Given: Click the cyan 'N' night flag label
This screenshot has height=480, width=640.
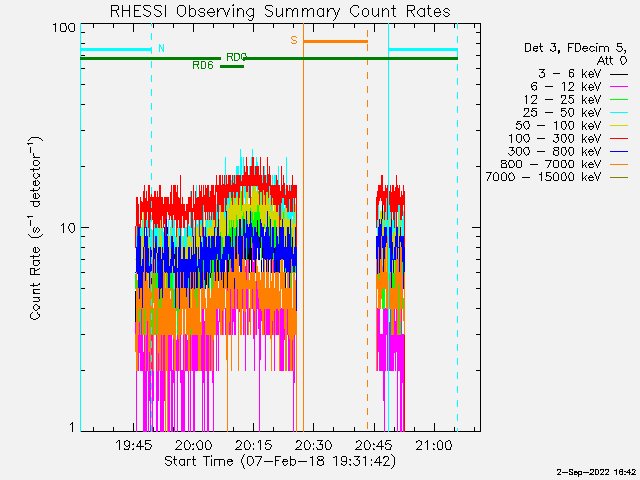Looking at the screenshot, I should tap(161, 49).
